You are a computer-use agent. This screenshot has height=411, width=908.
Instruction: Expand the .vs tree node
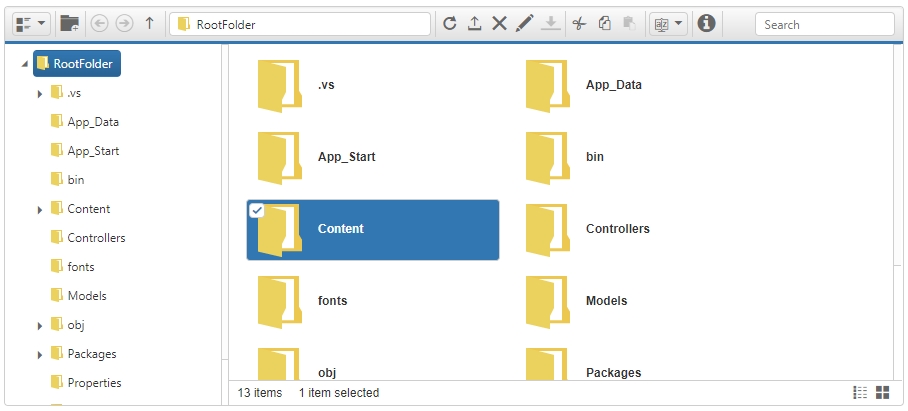click(40, 93)
